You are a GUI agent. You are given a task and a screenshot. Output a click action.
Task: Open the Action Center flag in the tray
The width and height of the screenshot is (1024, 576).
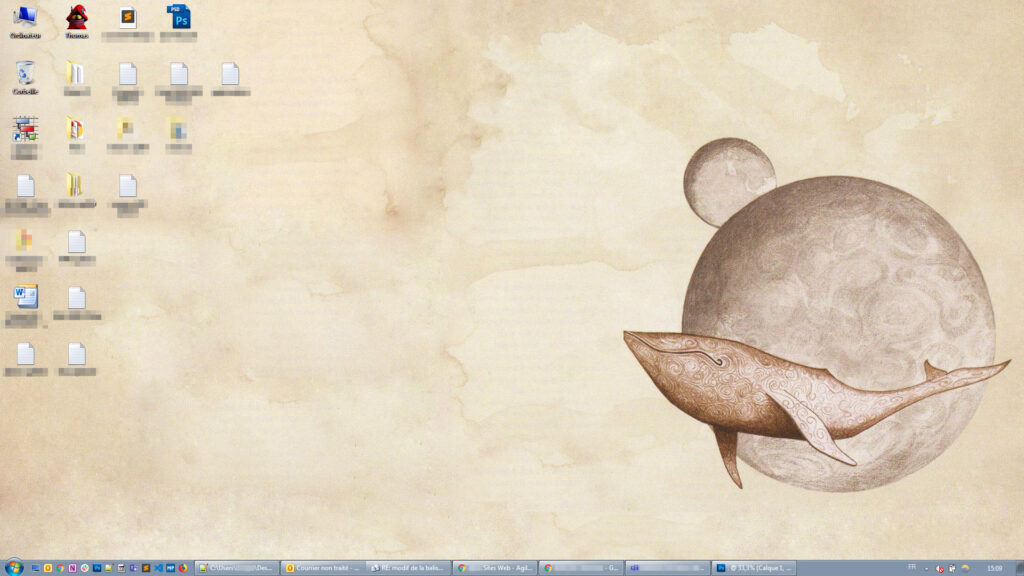[x=952, y=567]
